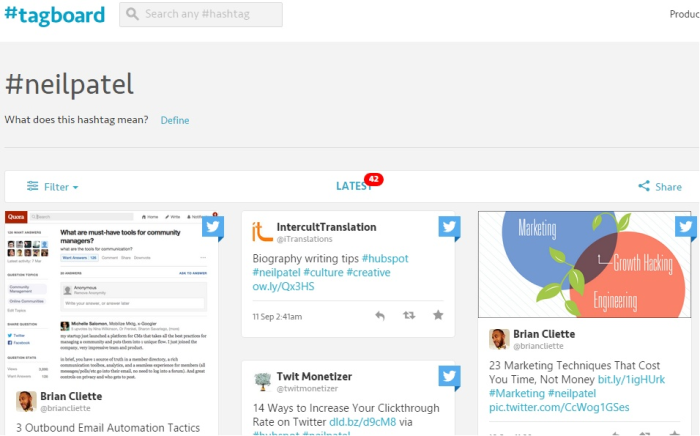Click the Twitter badge on the Marketing Venn diagram card
This screenshot has height=436, width=700.
point(686,228)
